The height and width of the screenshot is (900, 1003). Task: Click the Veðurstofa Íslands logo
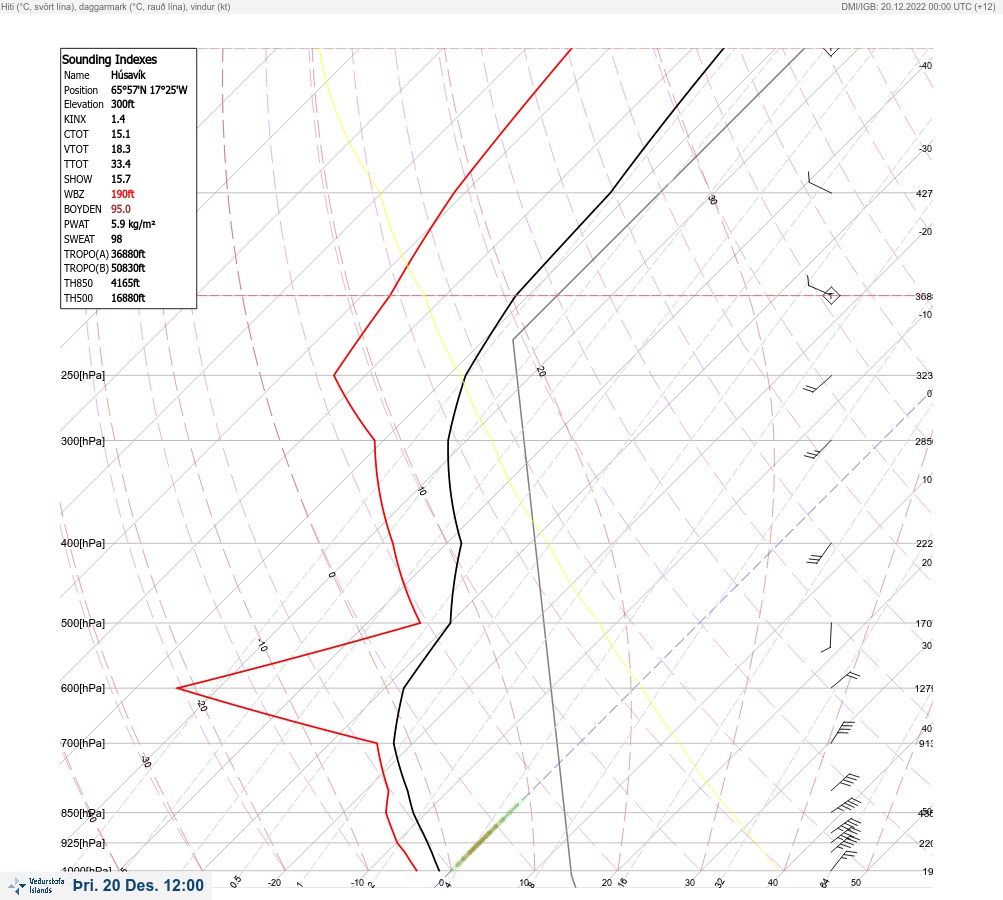pos(36,886)
